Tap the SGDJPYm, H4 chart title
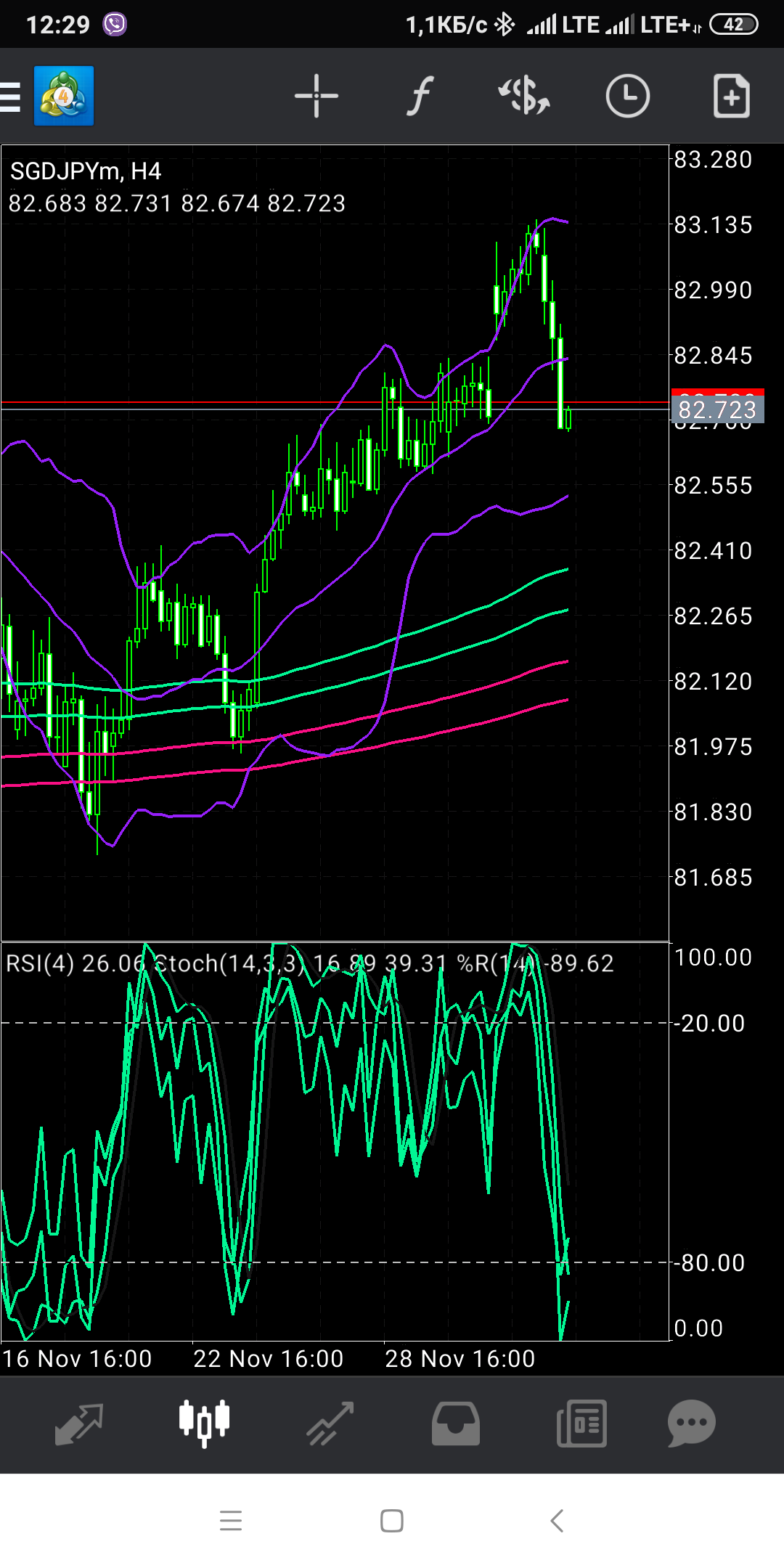This screenshot has height=1568, width=784. point(86,171)
